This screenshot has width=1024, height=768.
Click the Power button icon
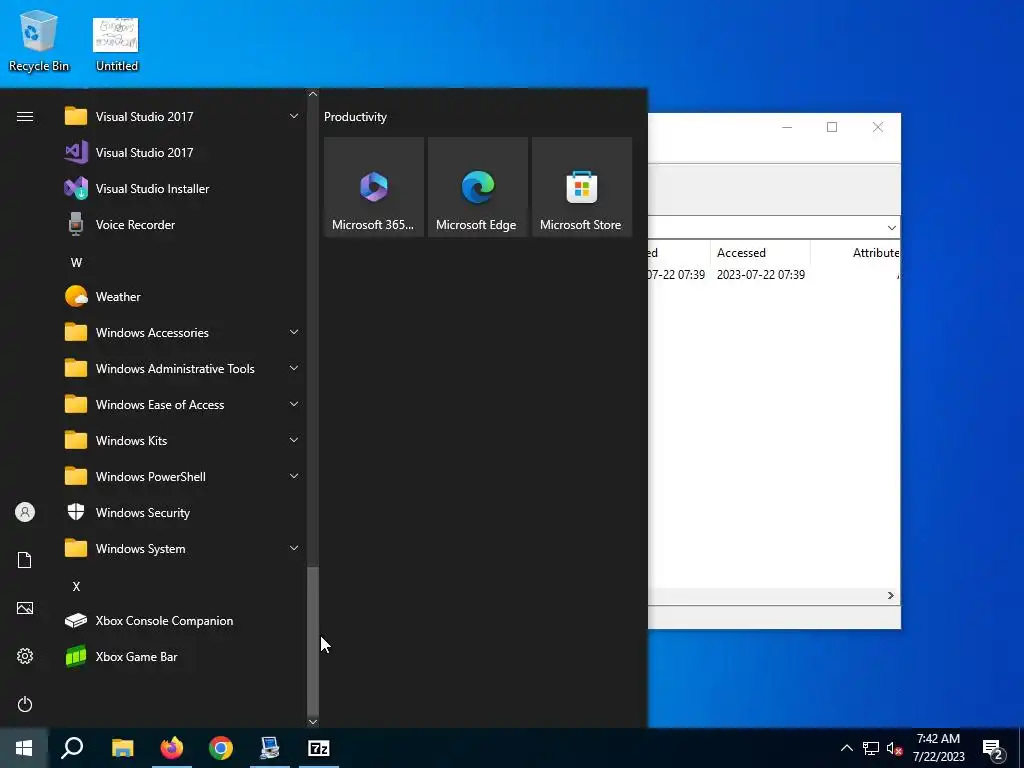point(25,704)
